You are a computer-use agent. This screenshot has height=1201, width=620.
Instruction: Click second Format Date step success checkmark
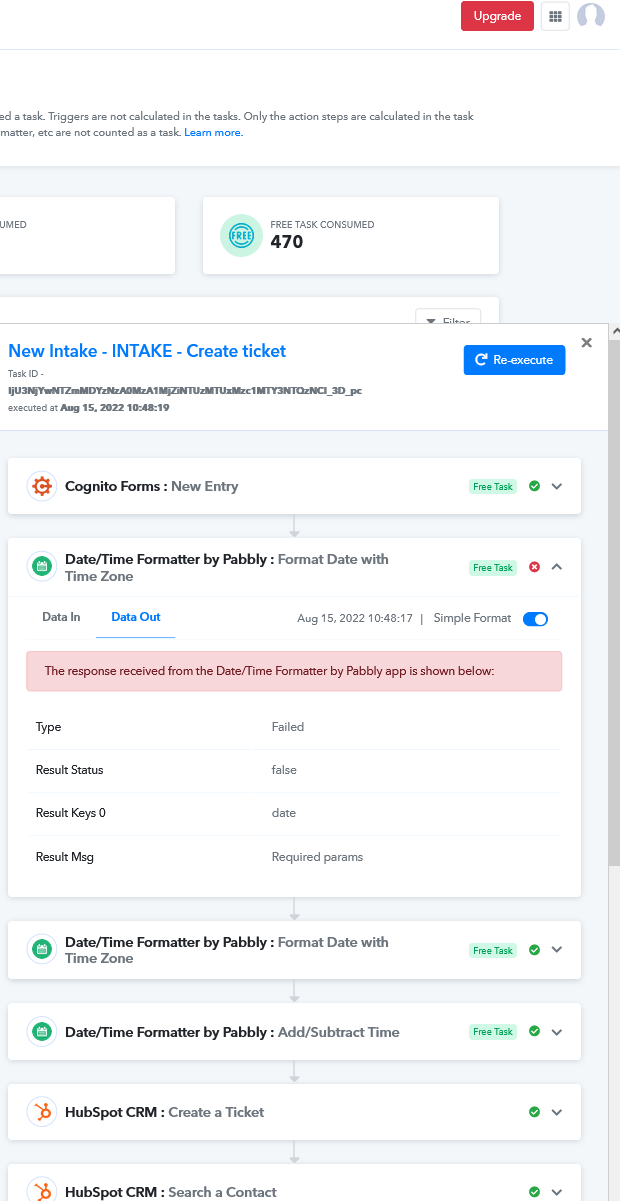[534, 950]
